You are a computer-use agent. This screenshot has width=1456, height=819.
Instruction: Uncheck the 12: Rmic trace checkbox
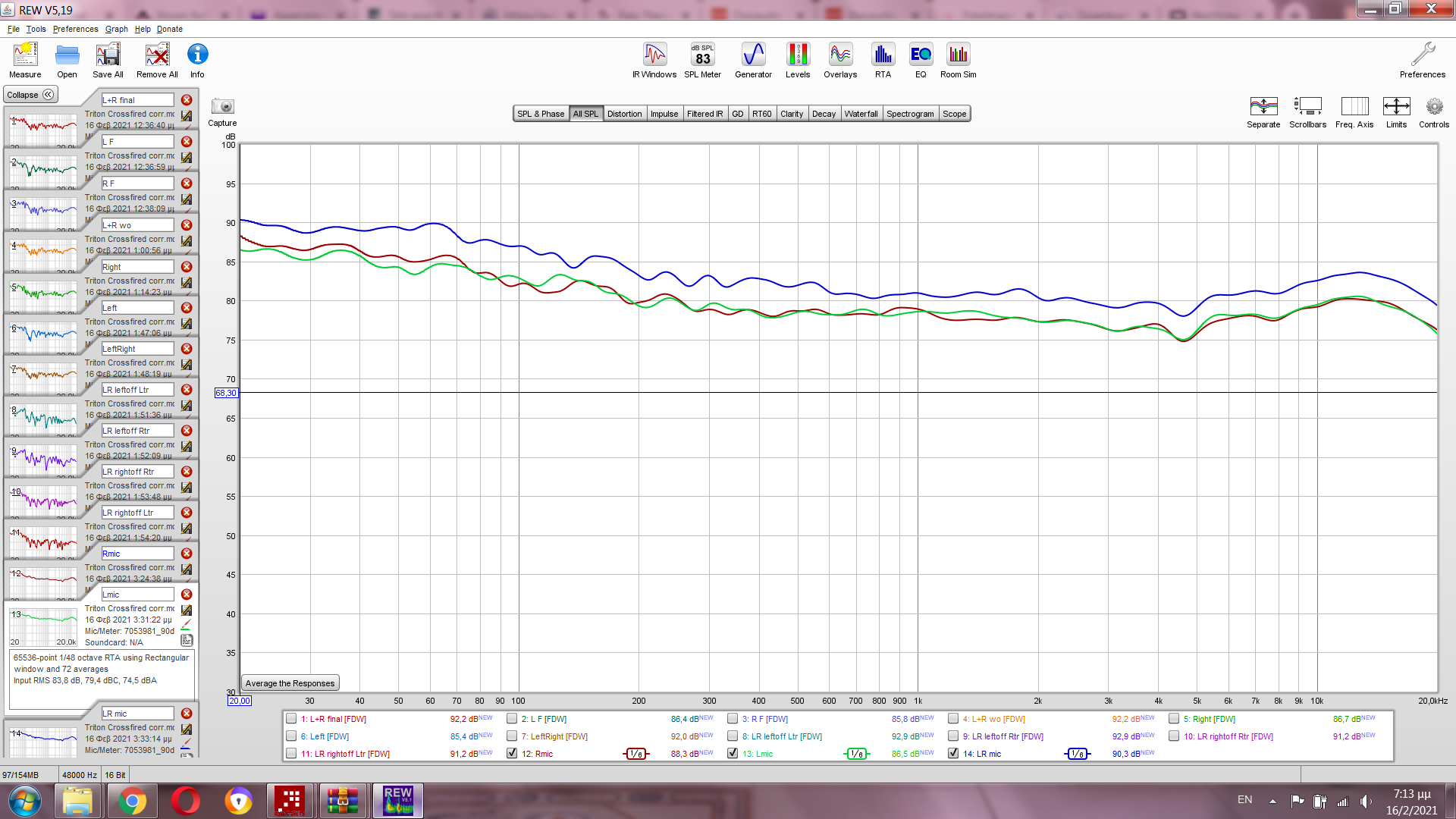512,754
